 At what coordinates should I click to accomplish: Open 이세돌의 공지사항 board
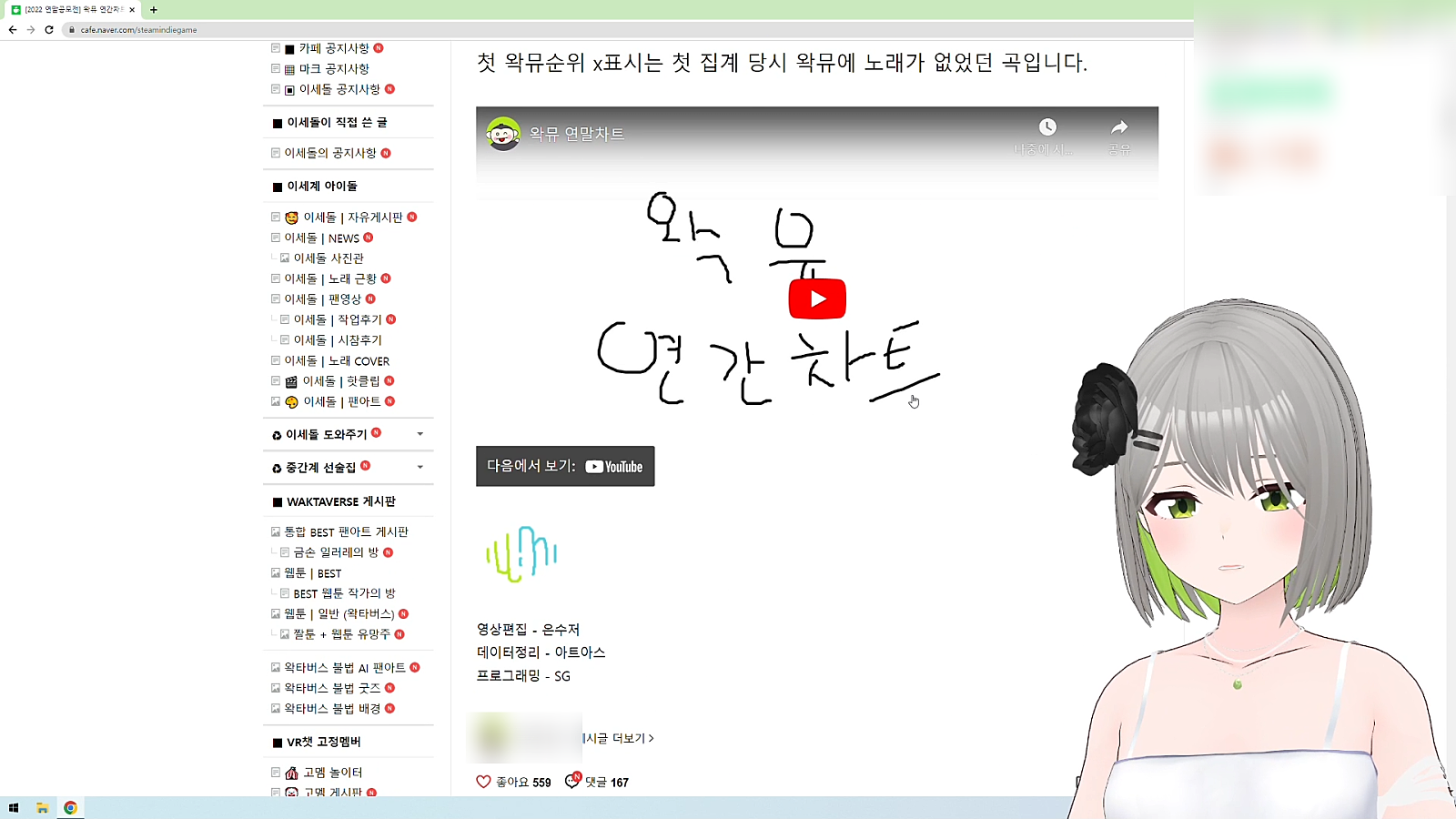(330, 153)
